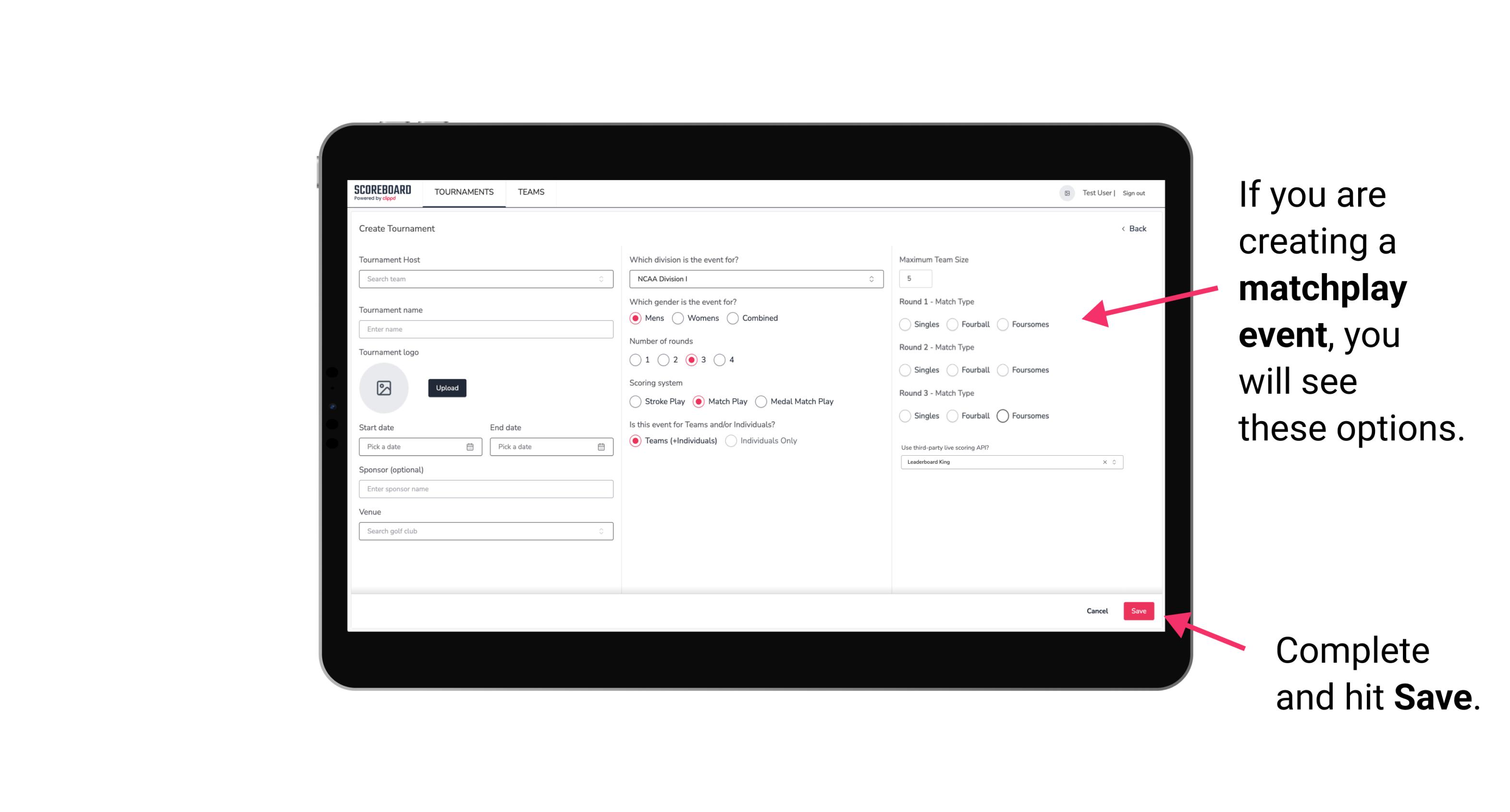
Task: Click the Venue search field icon
Action: click(x=600, y=531)
